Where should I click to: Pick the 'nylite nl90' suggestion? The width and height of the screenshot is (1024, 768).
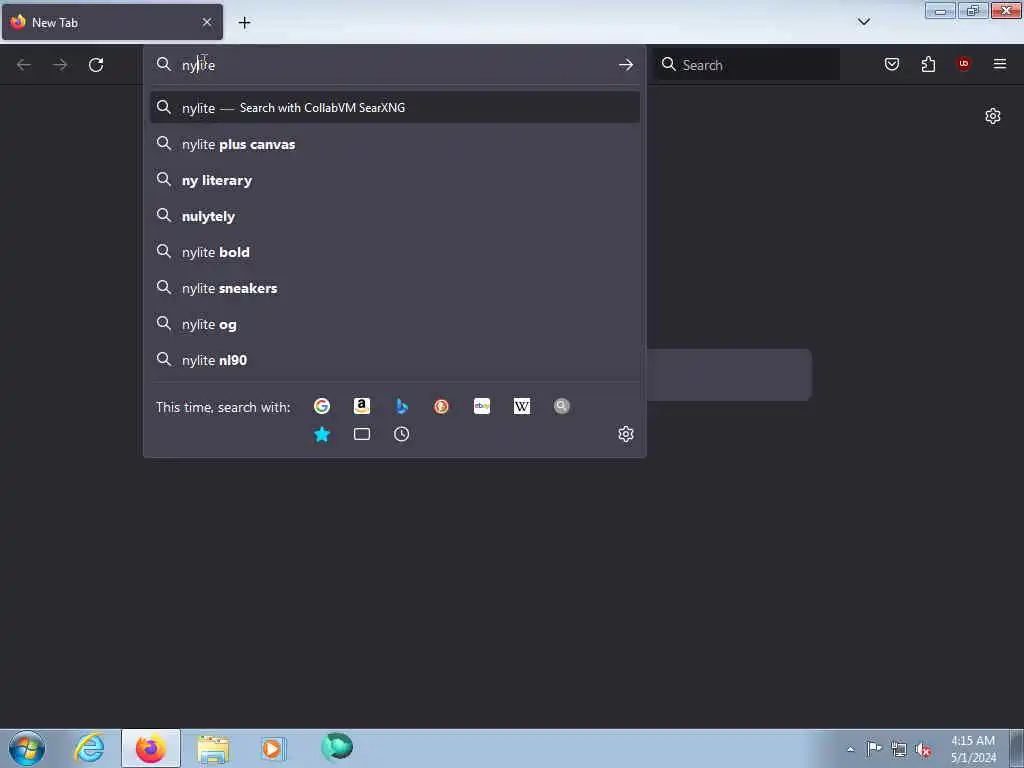coord(394,360)
